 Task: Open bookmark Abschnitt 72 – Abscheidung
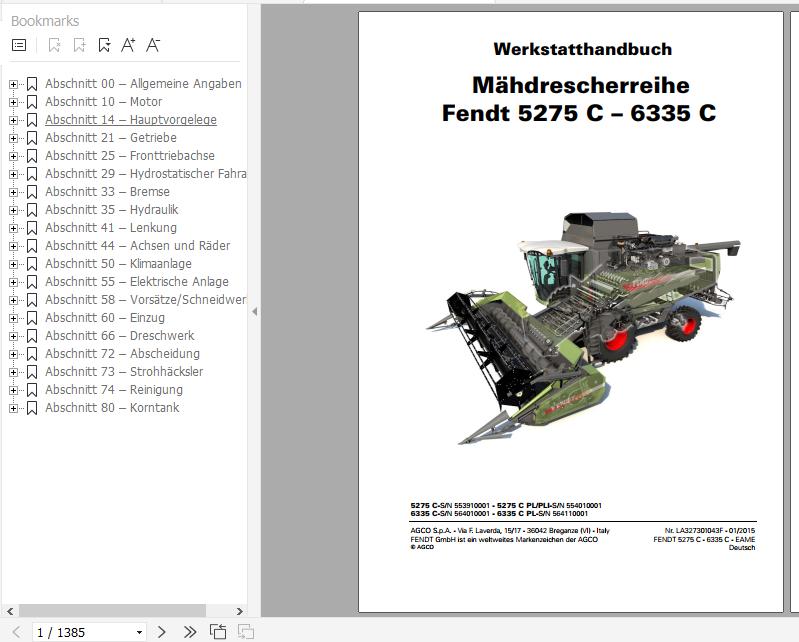pos(122,354)
